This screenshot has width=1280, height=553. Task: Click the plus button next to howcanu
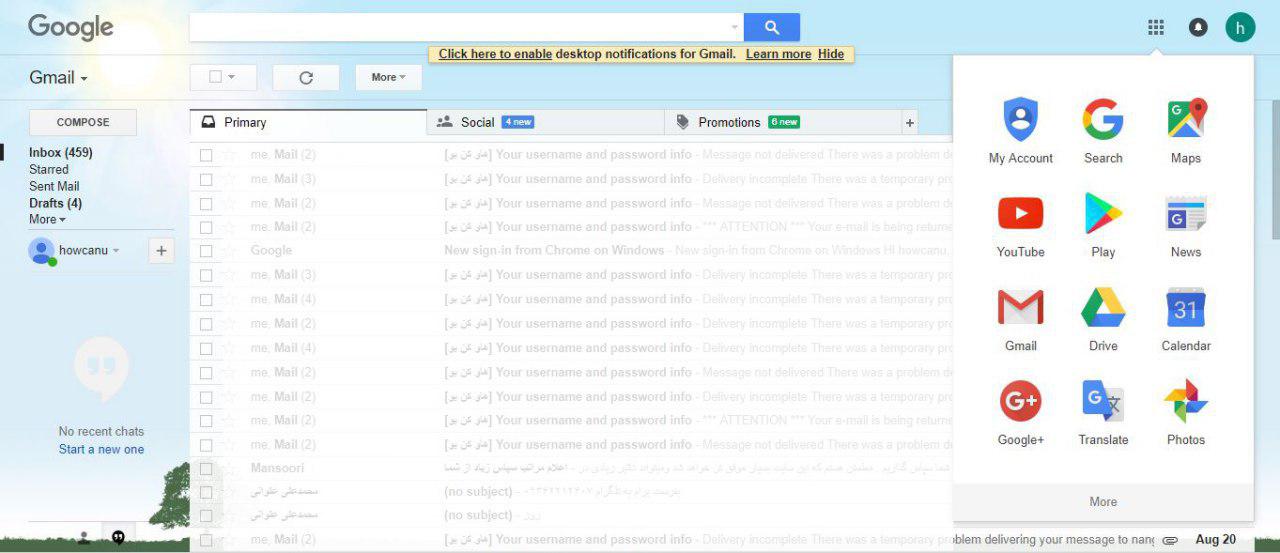click(x=161, y=251)
